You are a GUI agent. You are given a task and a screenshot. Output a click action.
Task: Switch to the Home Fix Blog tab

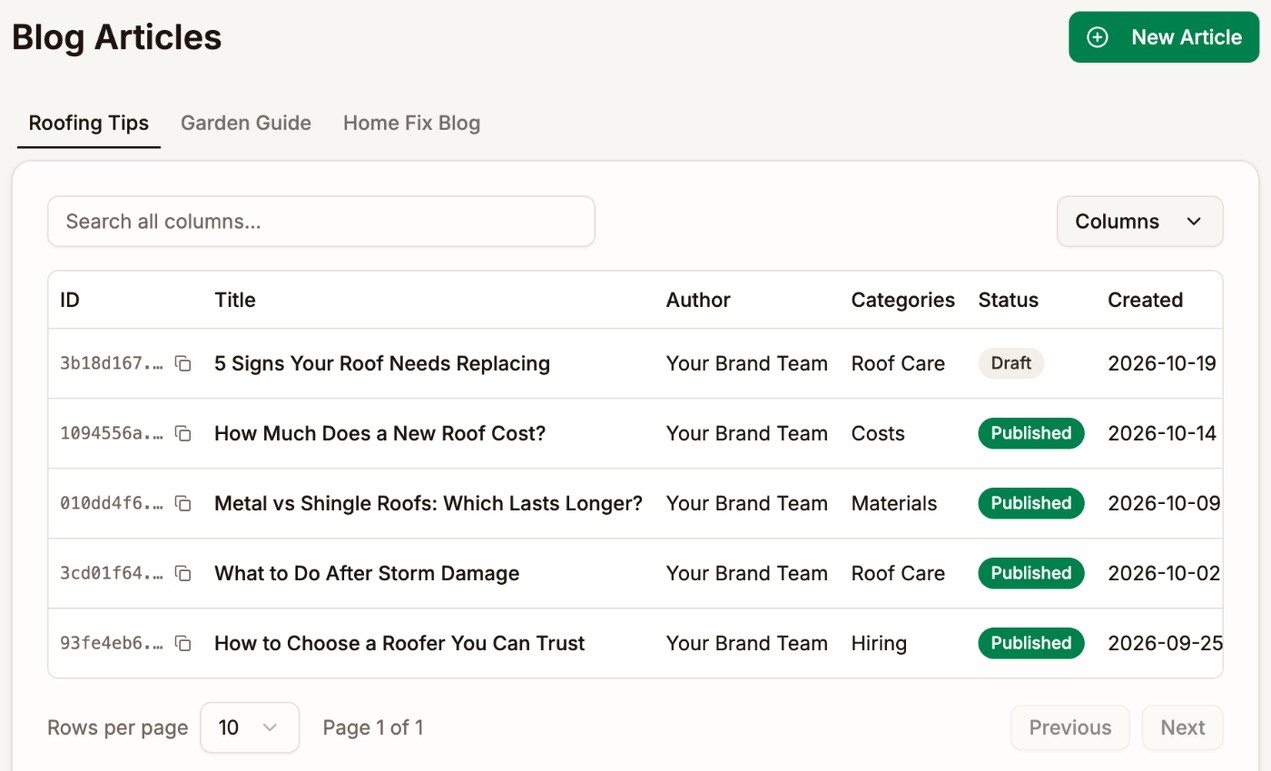[x=412, y=123]
